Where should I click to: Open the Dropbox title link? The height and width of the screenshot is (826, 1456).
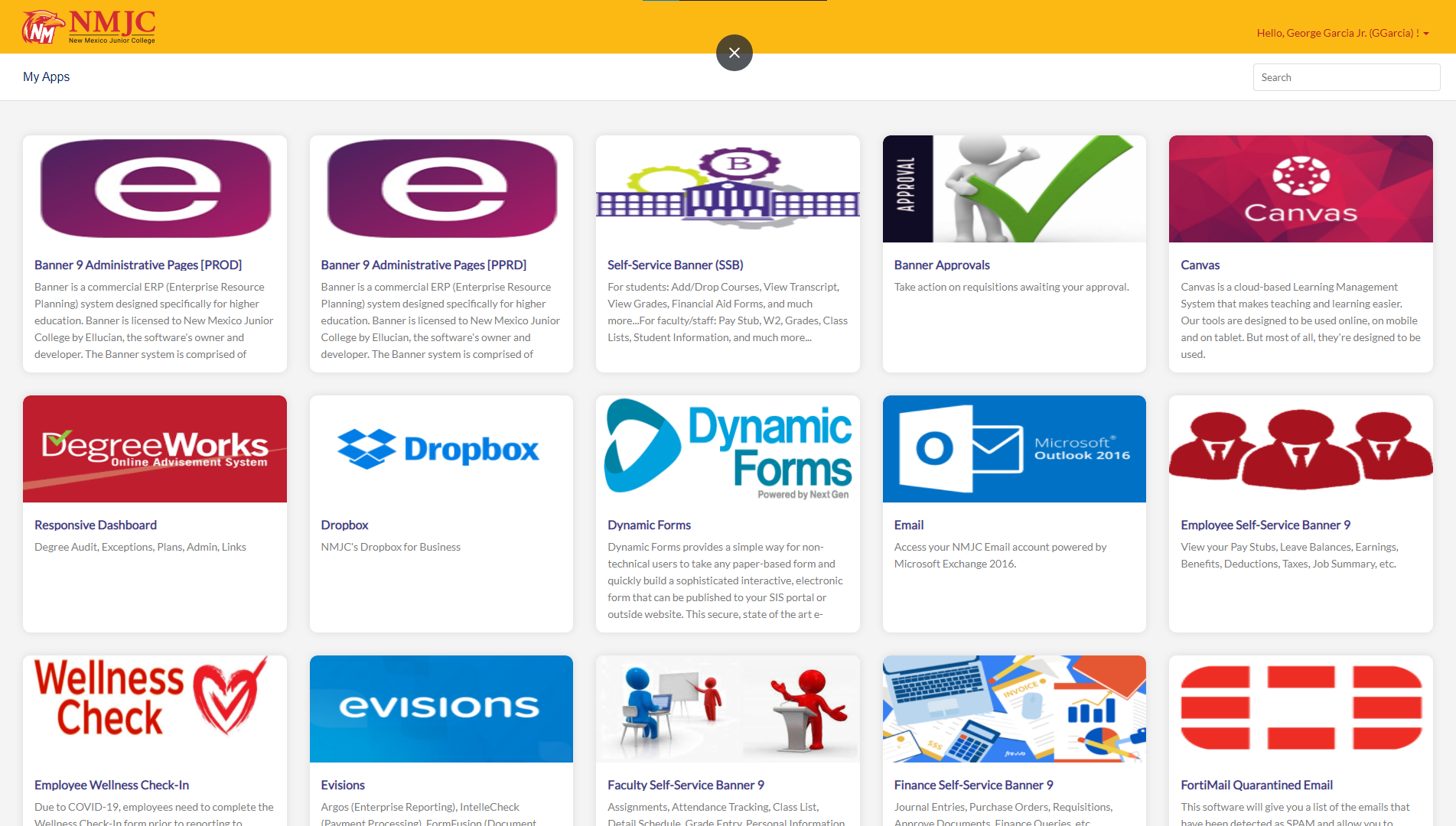[x=344, y=525]
